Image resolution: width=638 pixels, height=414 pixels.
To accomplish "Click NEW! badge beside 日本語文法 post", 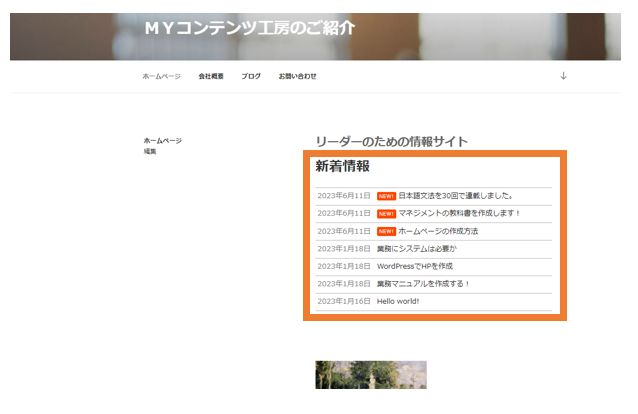I will click(386, 196).
